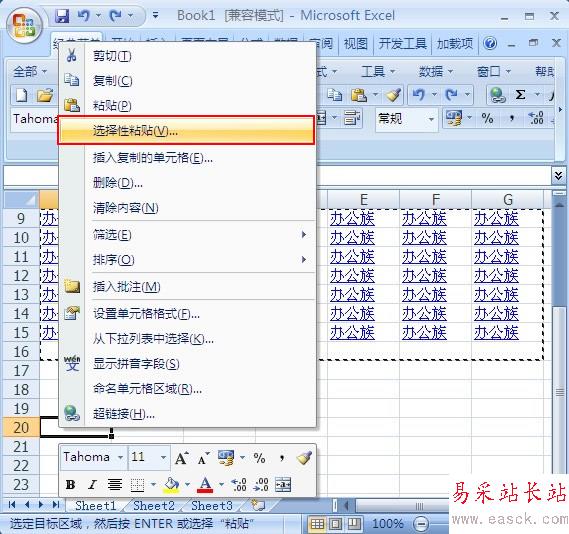Image resolution: width=569 pixels, height=534 pixels.
Task: Decrease decimal in mini toolbar
Action: (261, 485)
